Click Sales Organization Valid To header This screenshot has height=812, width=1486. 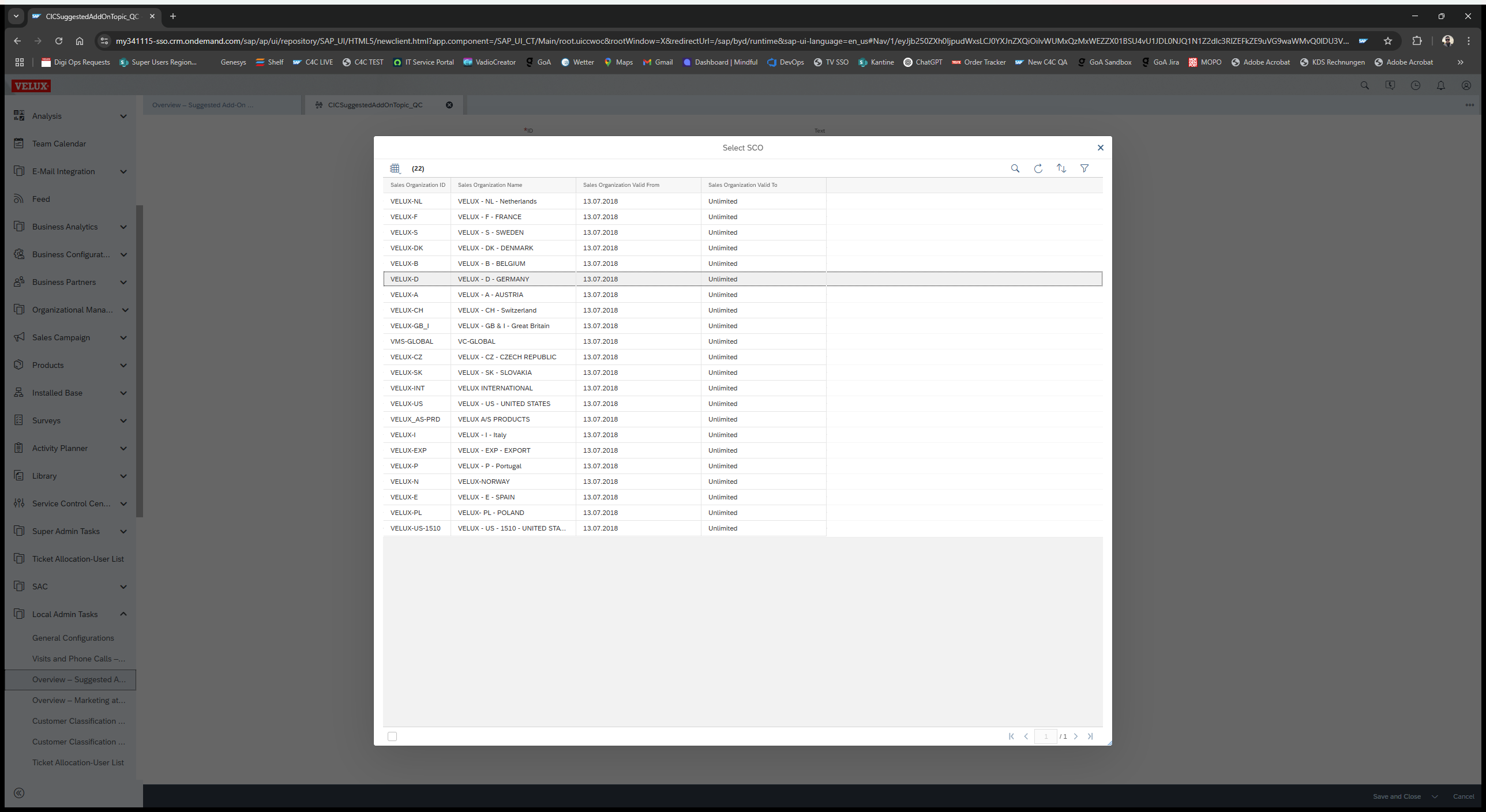click(763, 185)
